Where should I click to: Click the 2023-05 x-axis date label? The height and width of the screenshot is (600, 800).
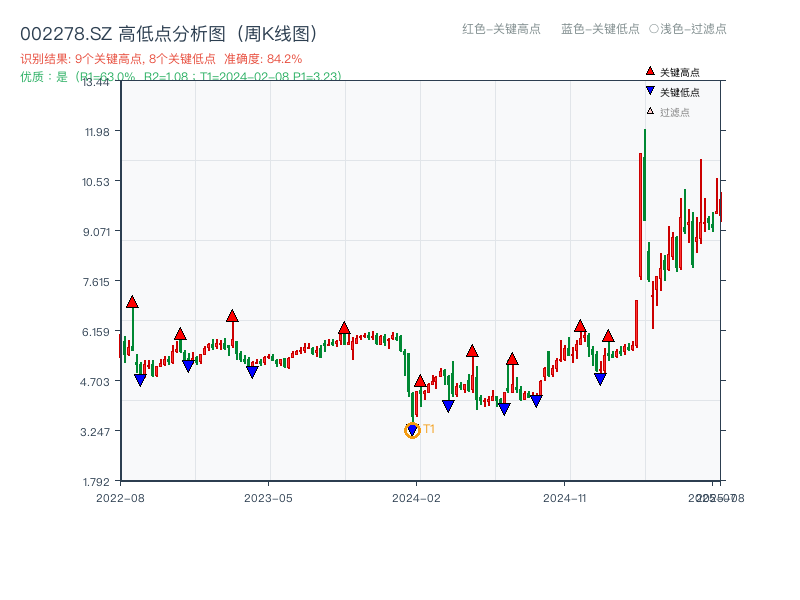tap(268, 497)
